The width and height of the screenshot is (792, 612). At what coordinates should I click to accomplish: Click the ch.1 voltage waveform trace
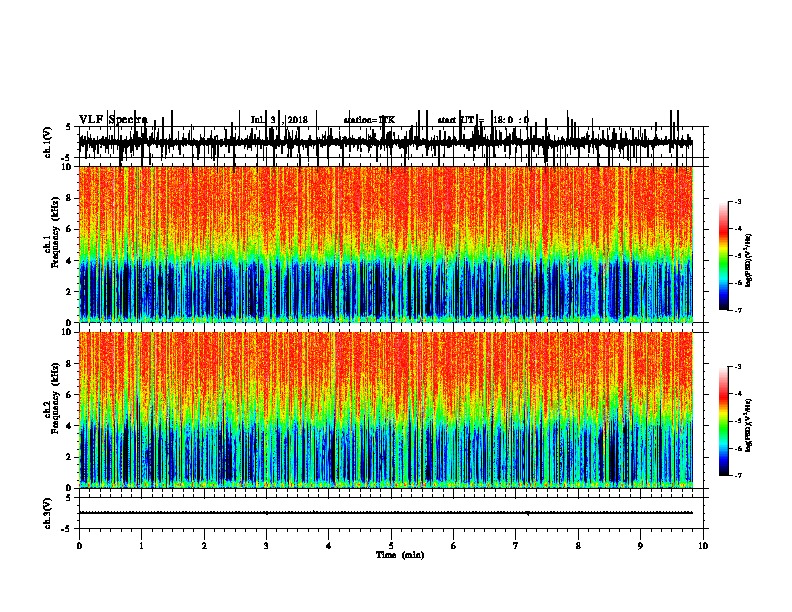[x=386, y=142]
